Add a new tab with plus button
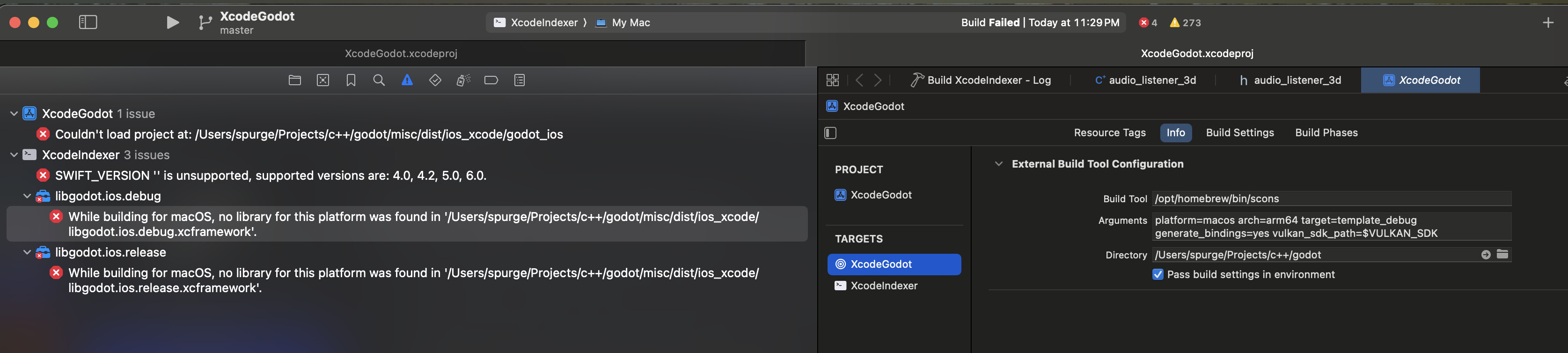 (x=1548, y=22)
